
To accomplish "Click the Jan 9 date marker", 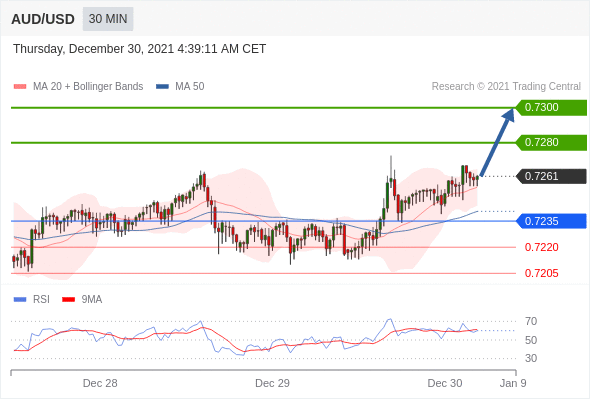I will pyautogui.click(x=513, y=383).
